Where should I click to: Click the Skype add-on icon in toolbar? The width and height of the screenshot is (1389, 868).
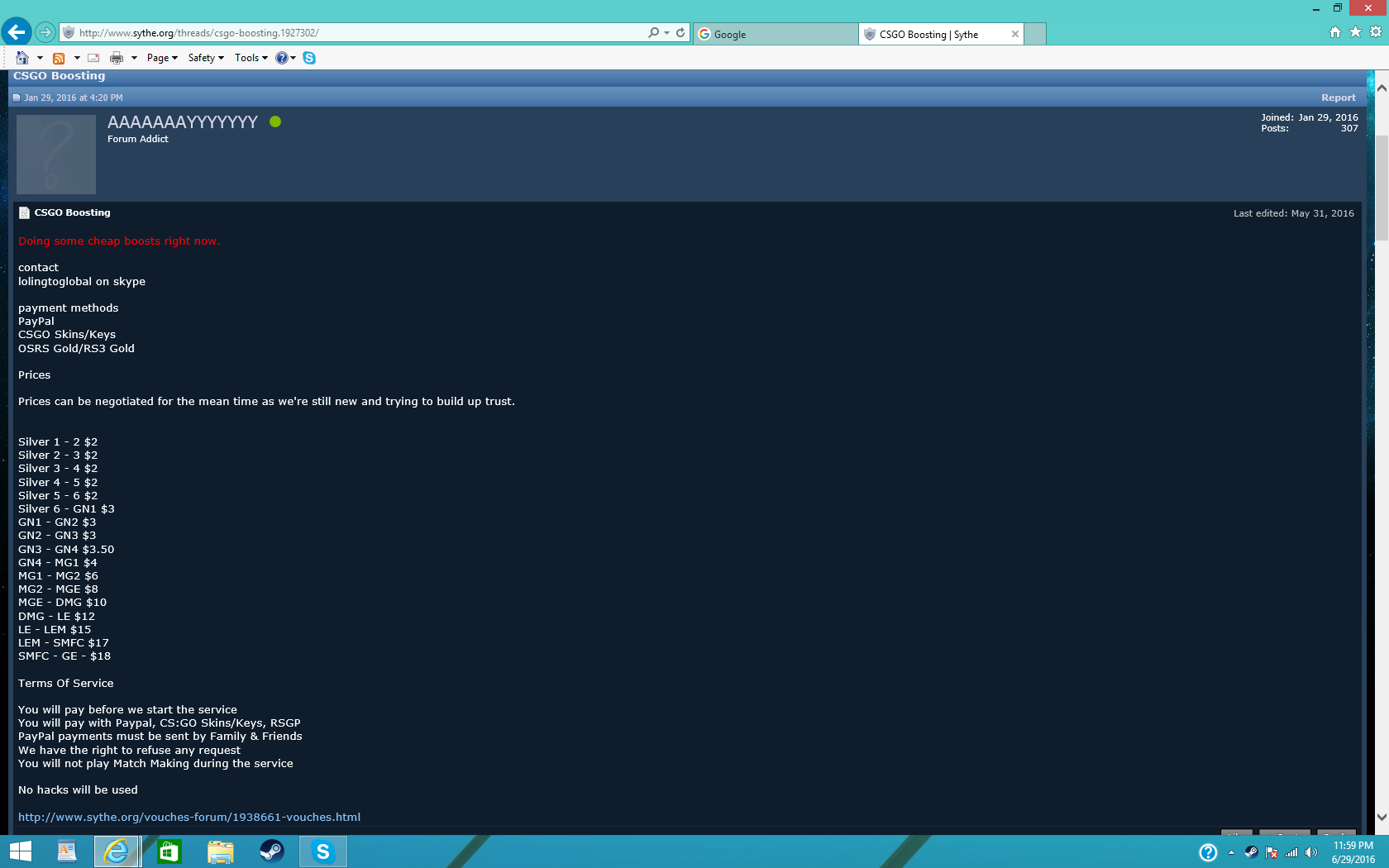(309, 58)
